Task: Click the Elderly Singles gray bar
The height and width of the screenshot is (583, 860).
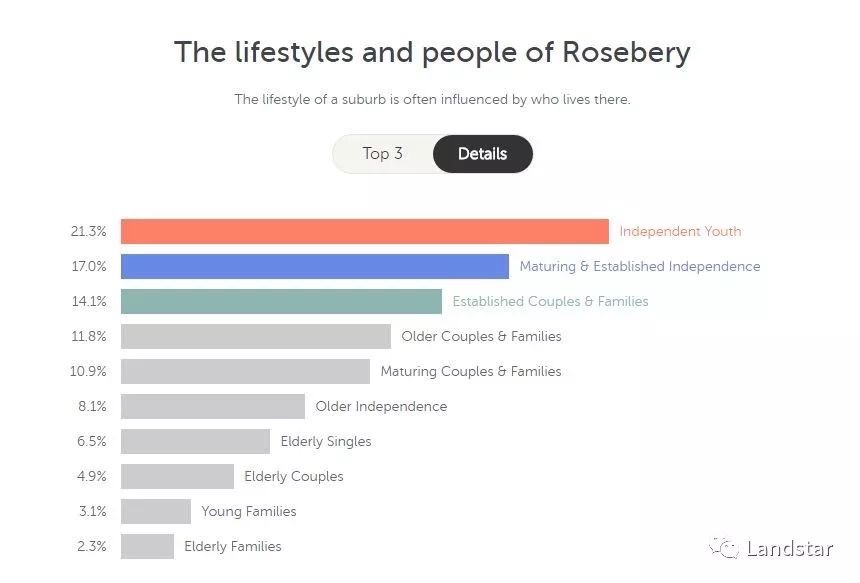Action: (195, 441)
